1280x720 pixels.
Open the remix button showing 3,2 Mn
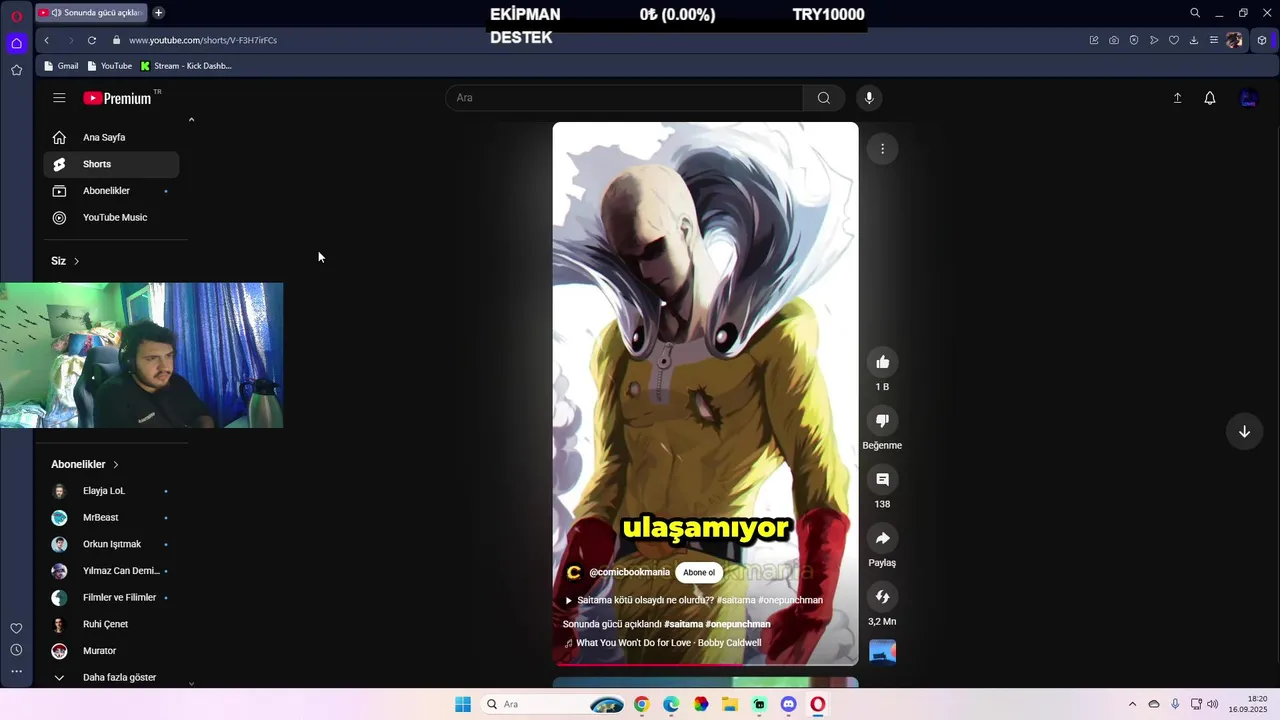click(882, 597)
